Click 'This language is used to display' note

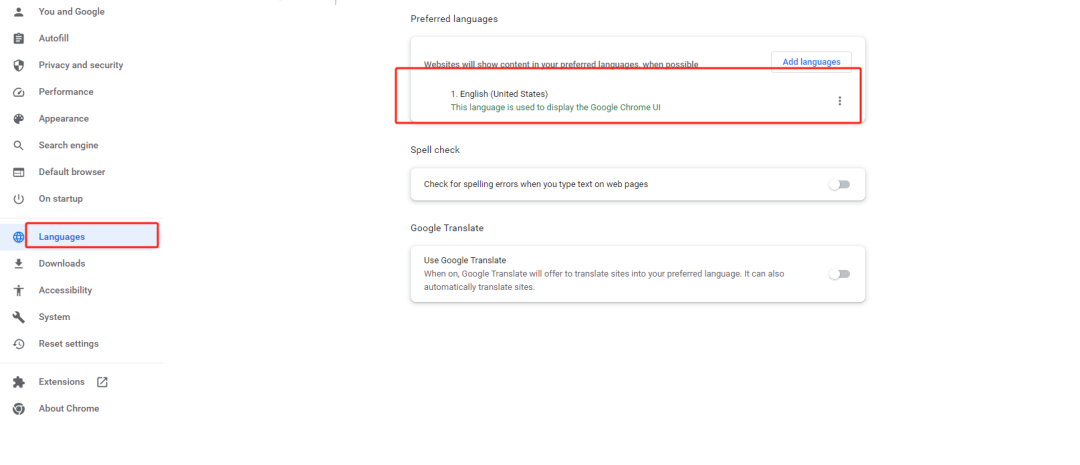[556, 107]
